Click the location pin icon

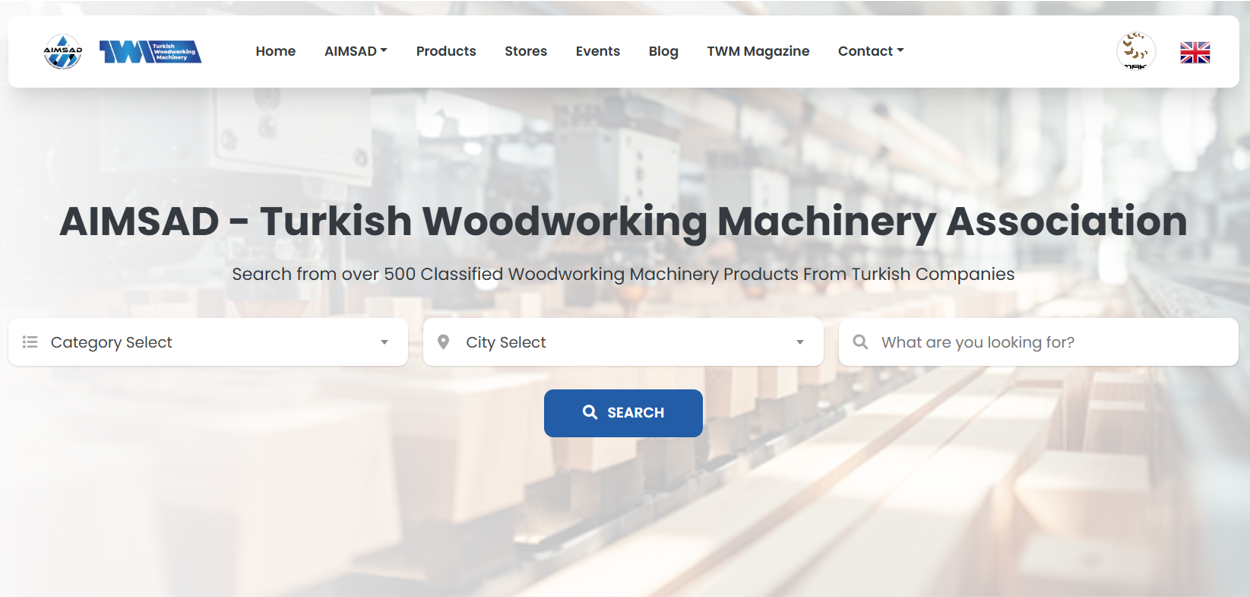pos(444,342)
